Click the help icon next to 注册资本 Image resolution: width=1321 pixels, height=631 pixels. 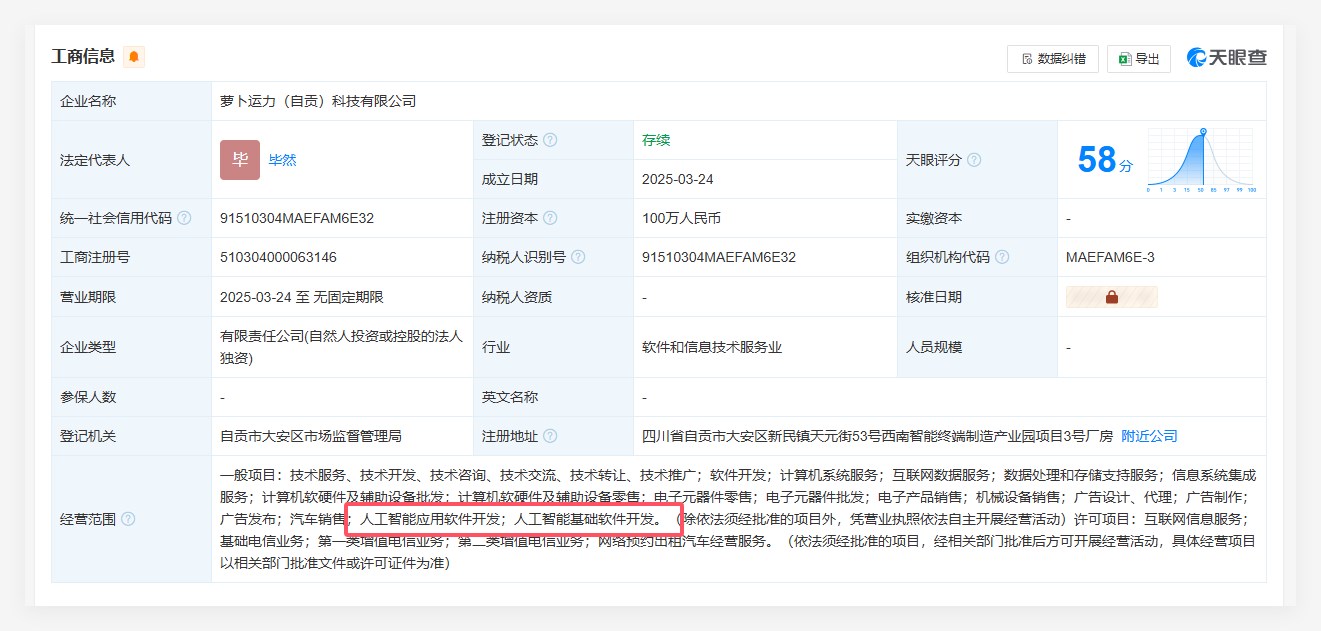pos(550,218)
